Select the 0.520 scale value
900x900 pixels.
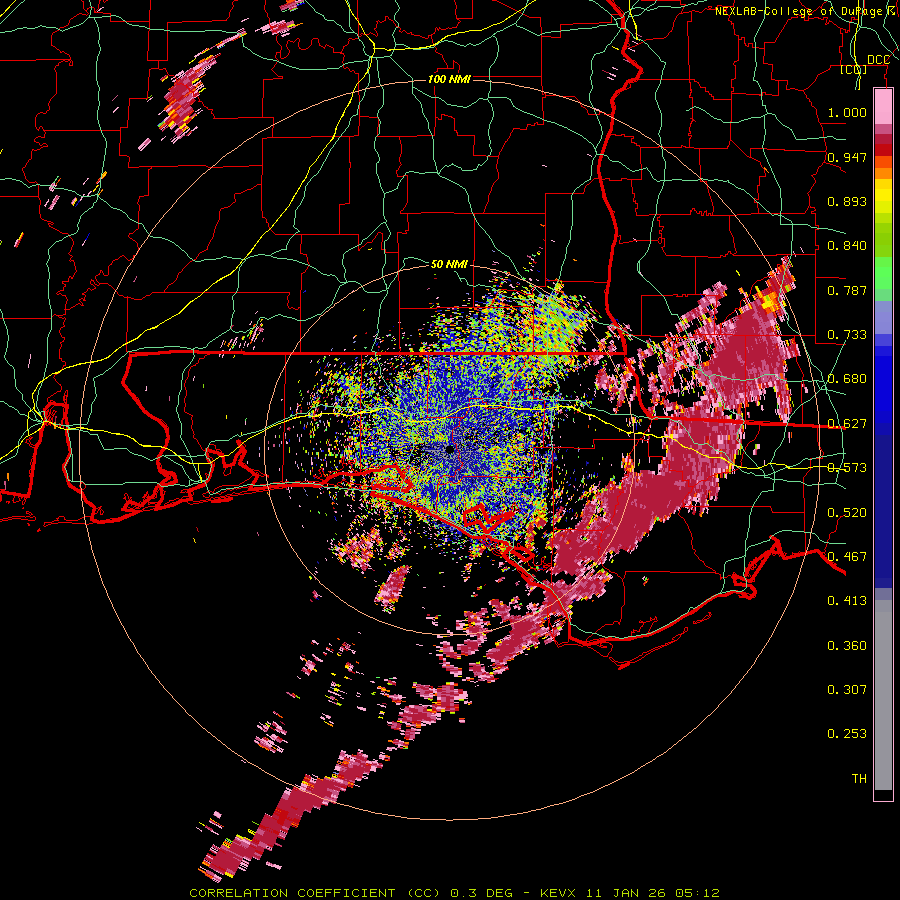click(x=847, y=513)
